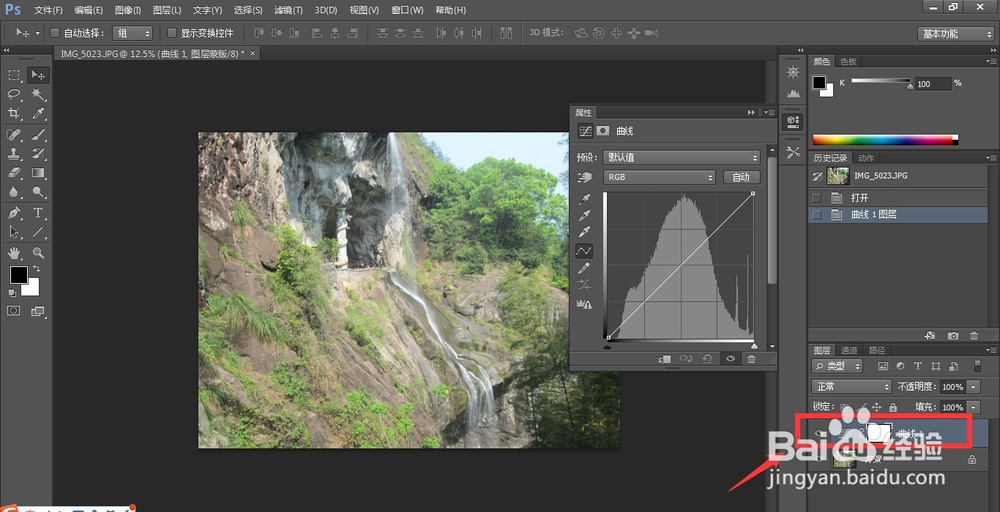
Task: Open the RGB channel dropdown
Action: 659,177
